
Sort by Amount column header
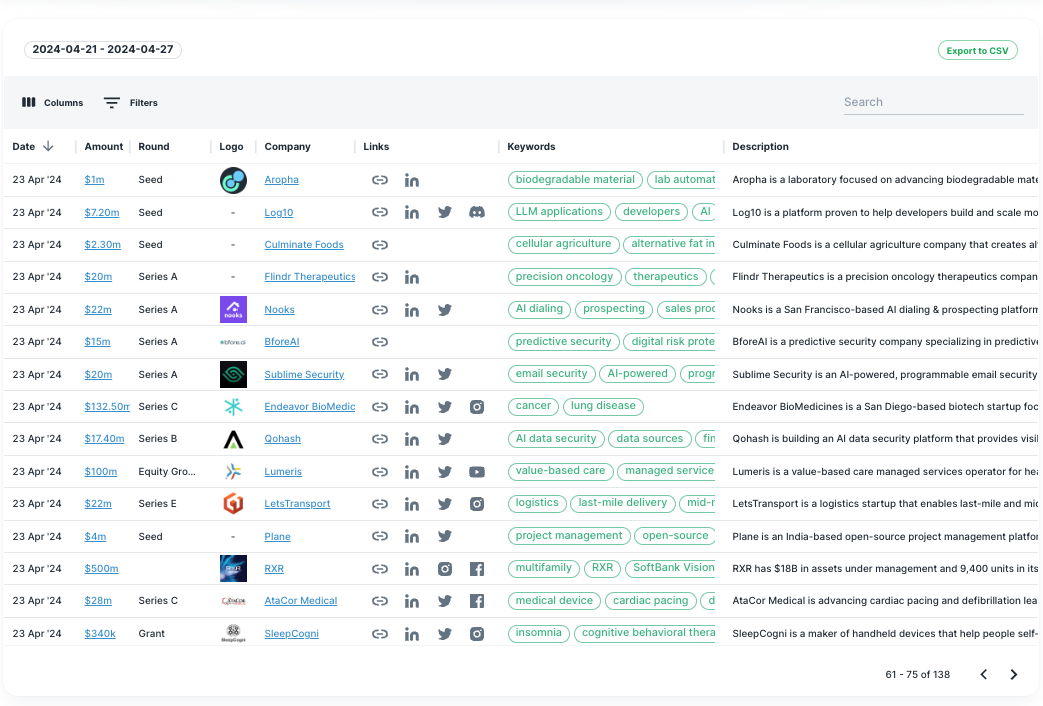[104, 146]
